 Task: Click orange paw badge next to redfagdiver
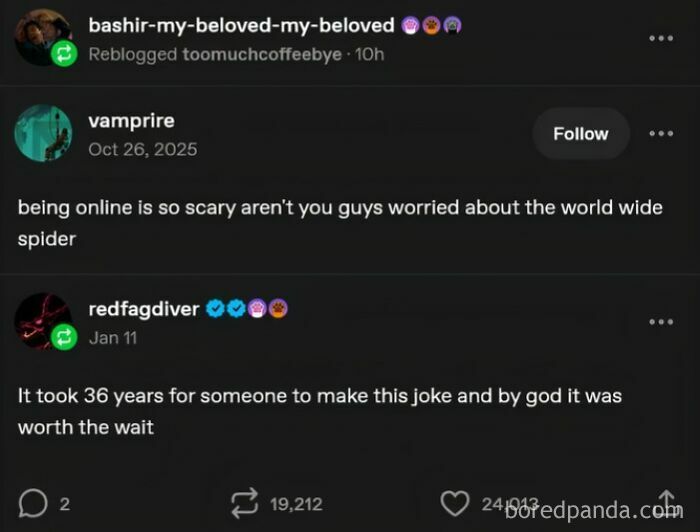click(278, 308)
